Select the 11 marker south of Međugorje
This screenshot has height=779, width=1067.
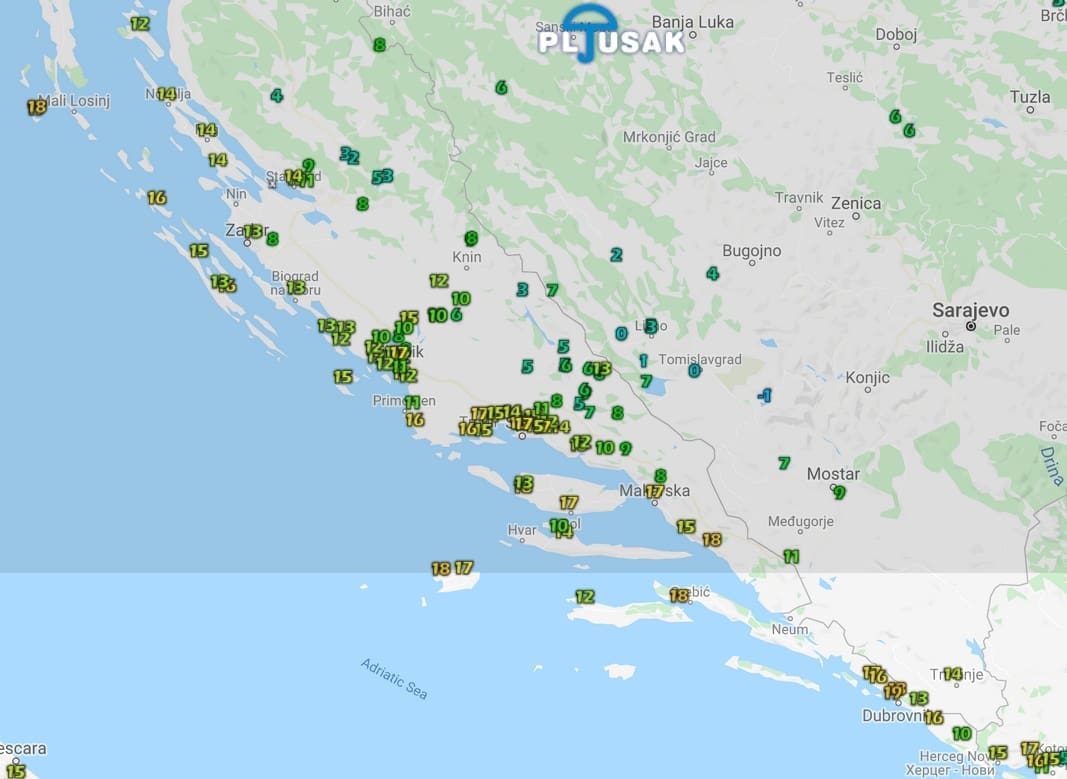(791, 556)
